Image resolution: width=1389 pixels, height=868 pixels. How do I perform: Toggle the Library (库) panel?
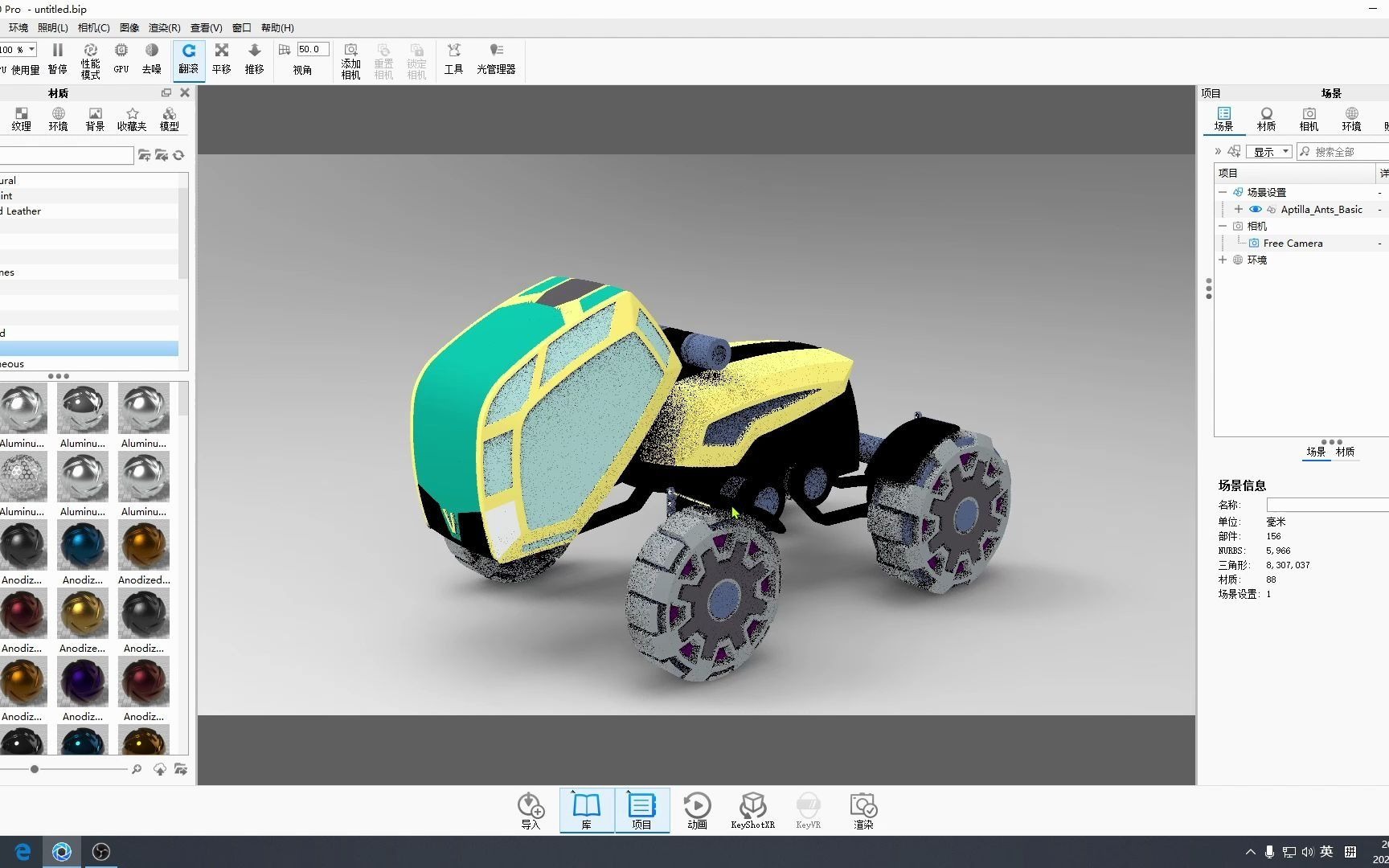coord(587,810)
